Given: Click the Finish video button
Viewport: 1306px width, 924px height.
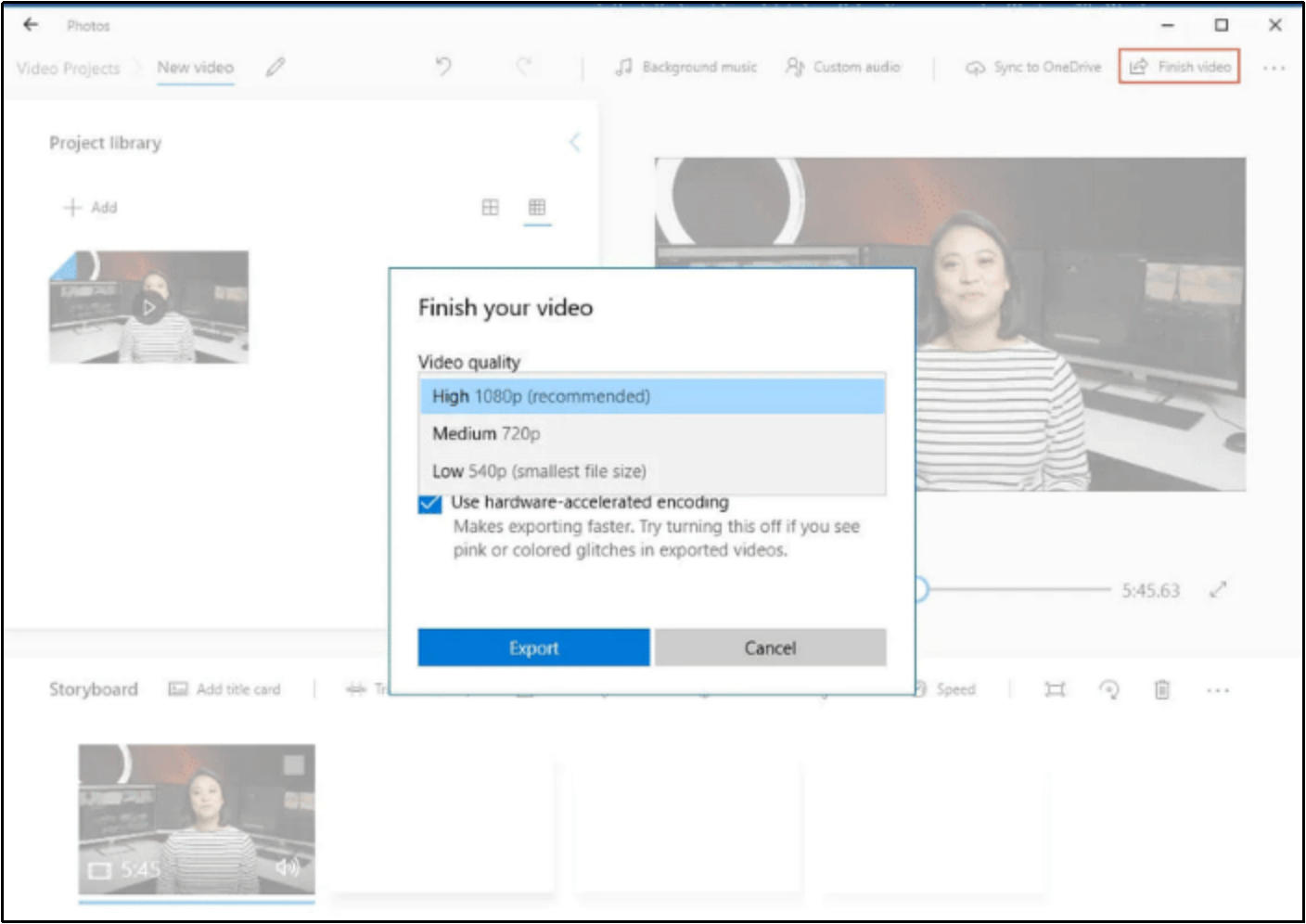Looking at the screenshot, I should 1179,66.
